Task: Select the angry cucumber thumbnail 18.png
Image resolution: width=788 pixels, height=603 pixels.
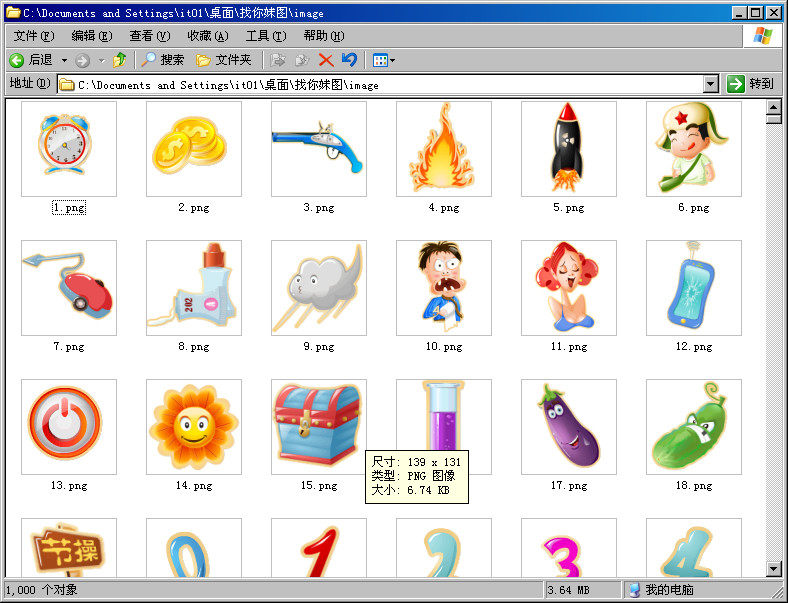Action: [694, 427]
